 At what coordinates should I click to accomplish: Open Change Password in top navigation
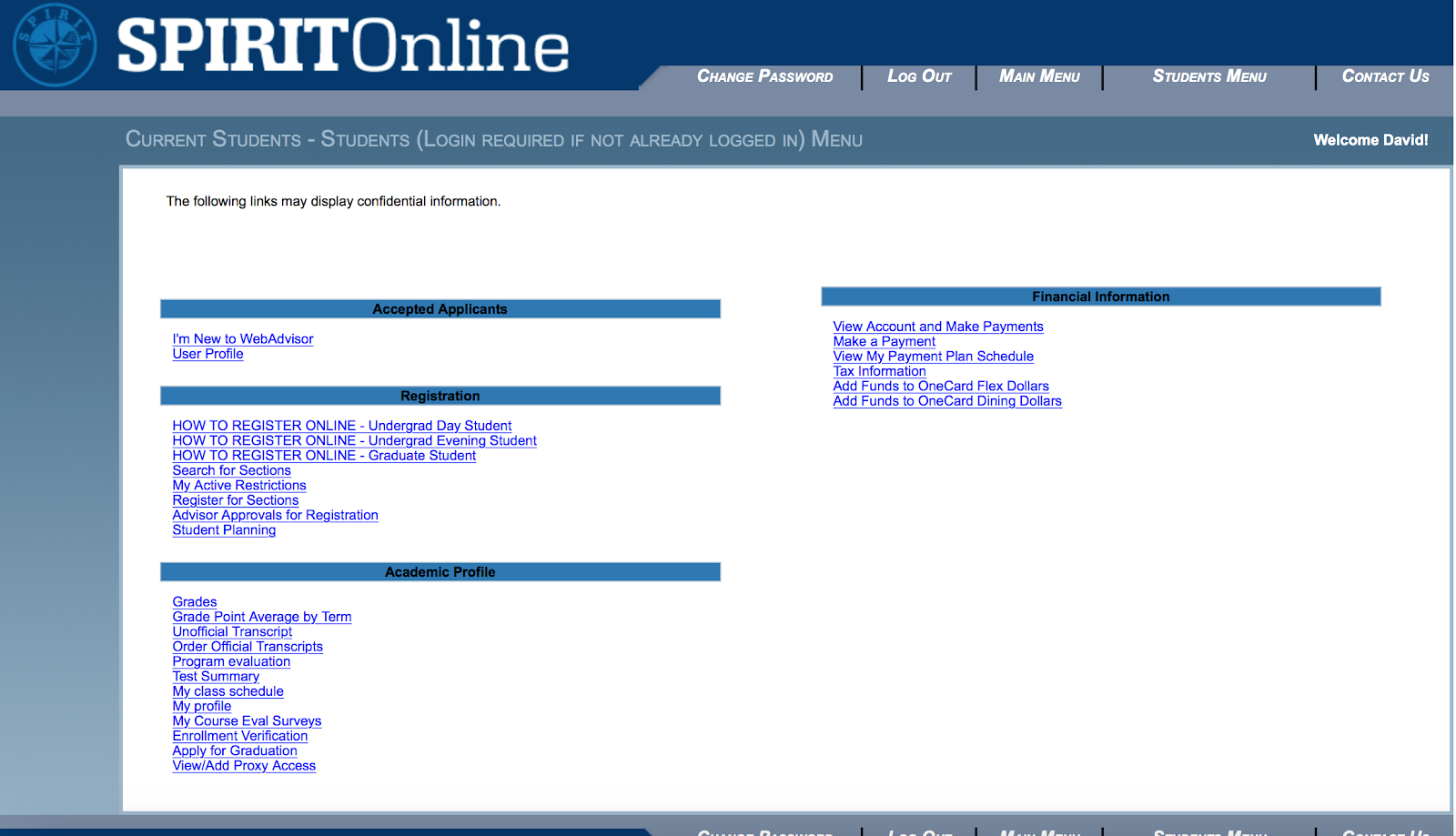point(765,76)
